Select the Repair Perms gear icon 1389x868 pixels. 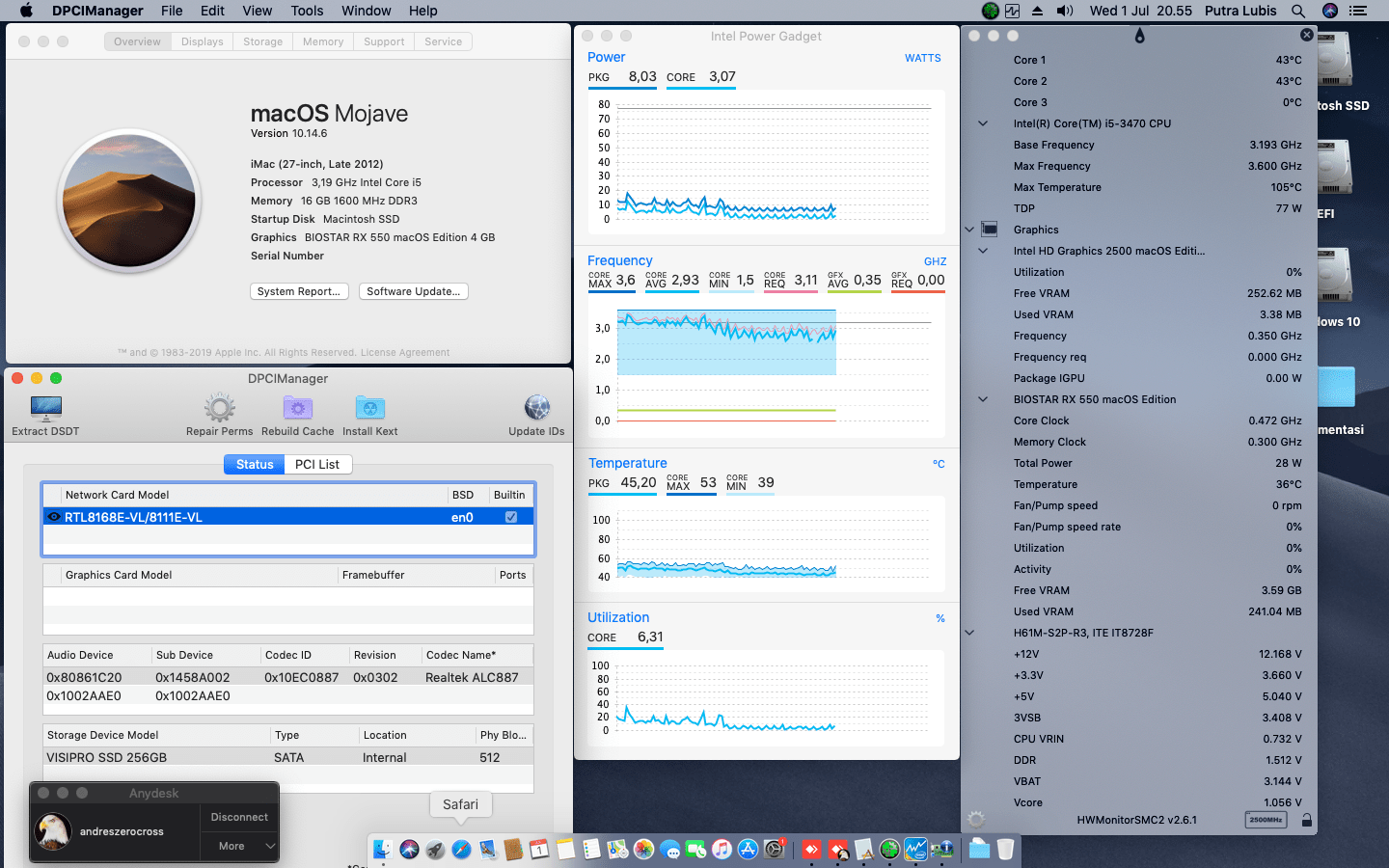point(219,408)
